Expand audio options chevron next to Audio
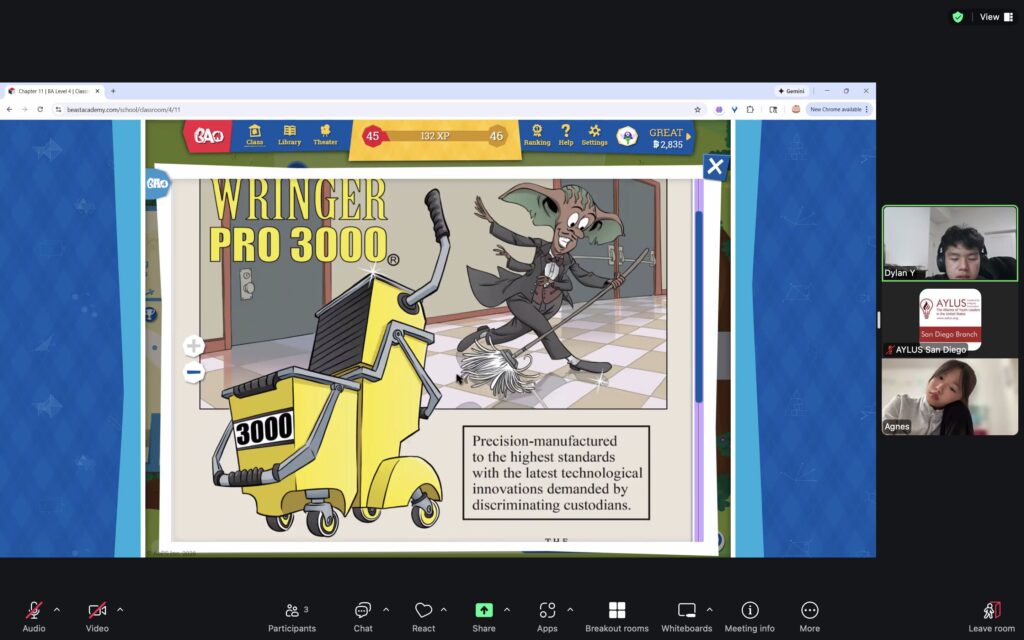 pos(57,609)
